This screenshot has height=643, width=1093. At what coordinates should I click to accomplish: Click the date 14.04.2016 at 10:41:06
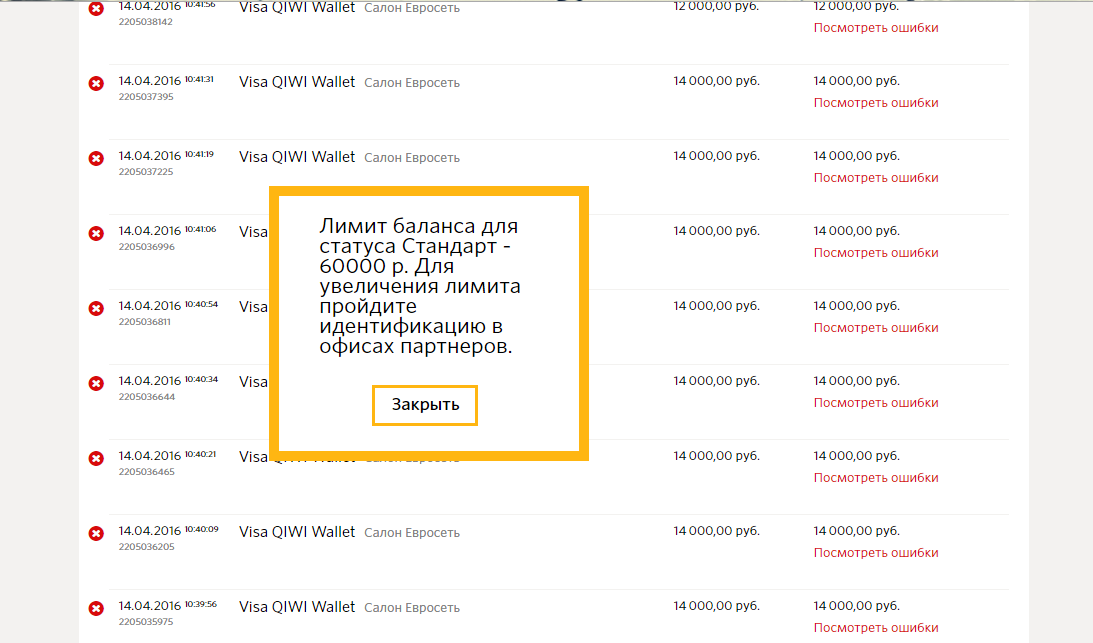pos(149,231)
